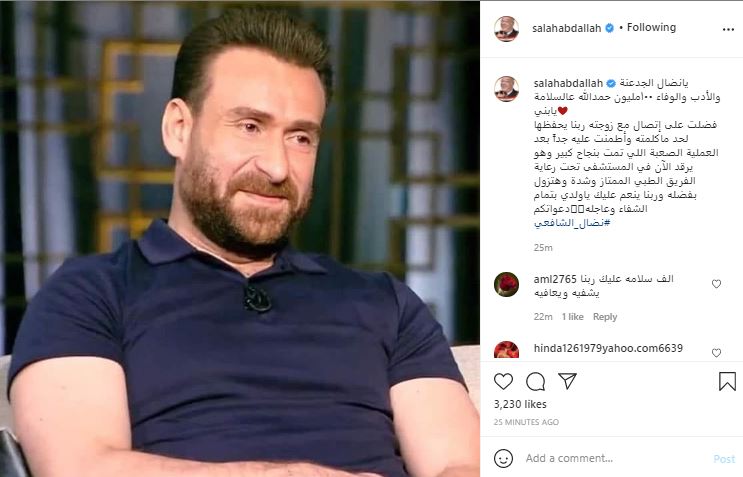Open emoji picker smiley icon
Viewport: 743px width, 477px height.
click(x=503, y=459)
